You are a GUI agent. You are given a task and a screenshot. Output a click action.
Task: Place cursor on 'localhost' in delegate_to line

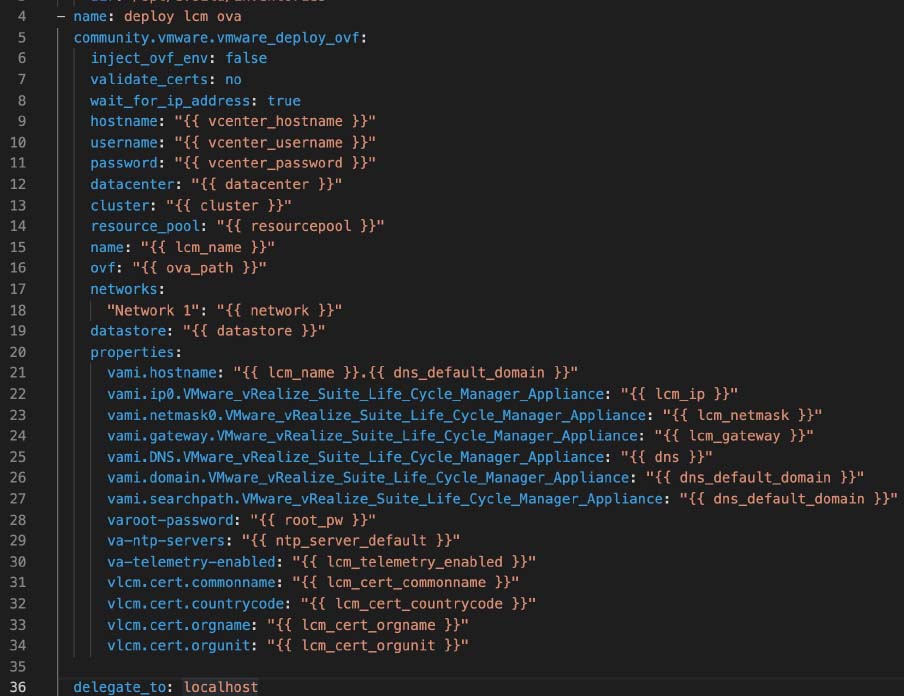[x=220, y=687]
